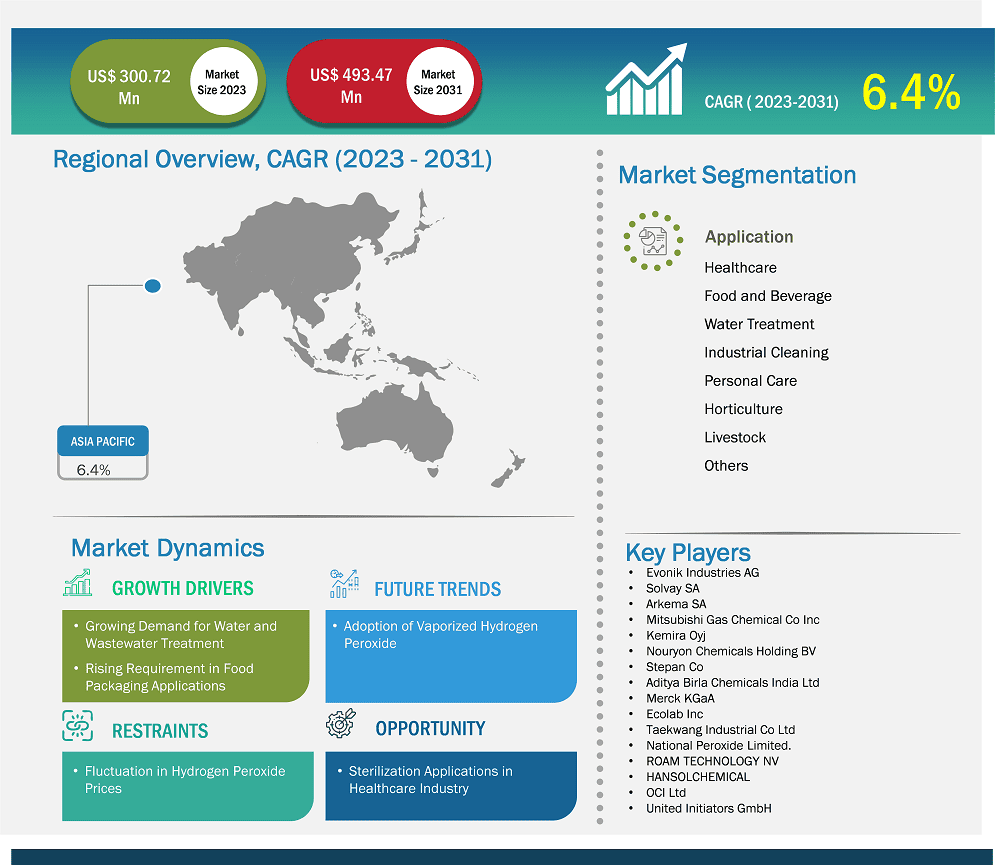Click the green Growth Drivers content box

click(x=187, y=655)
